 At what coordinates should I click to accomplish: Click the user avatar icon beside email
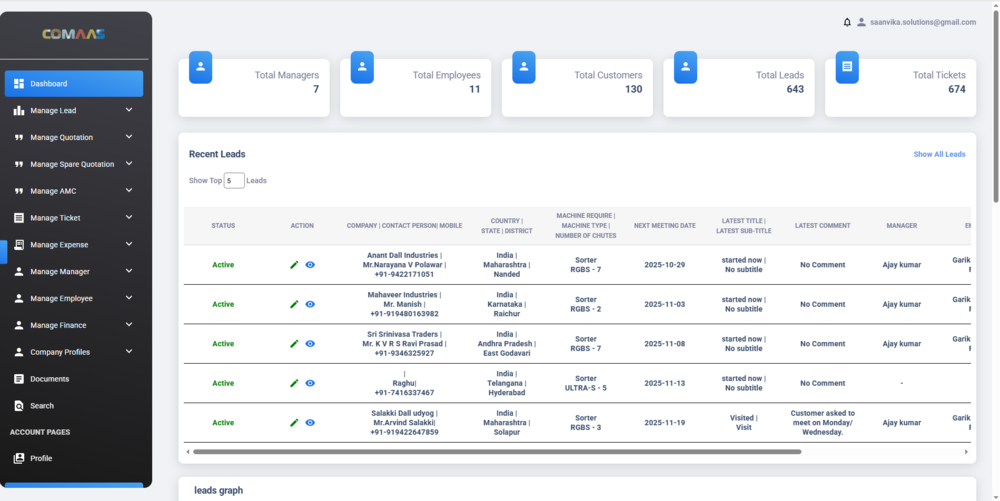862,22
